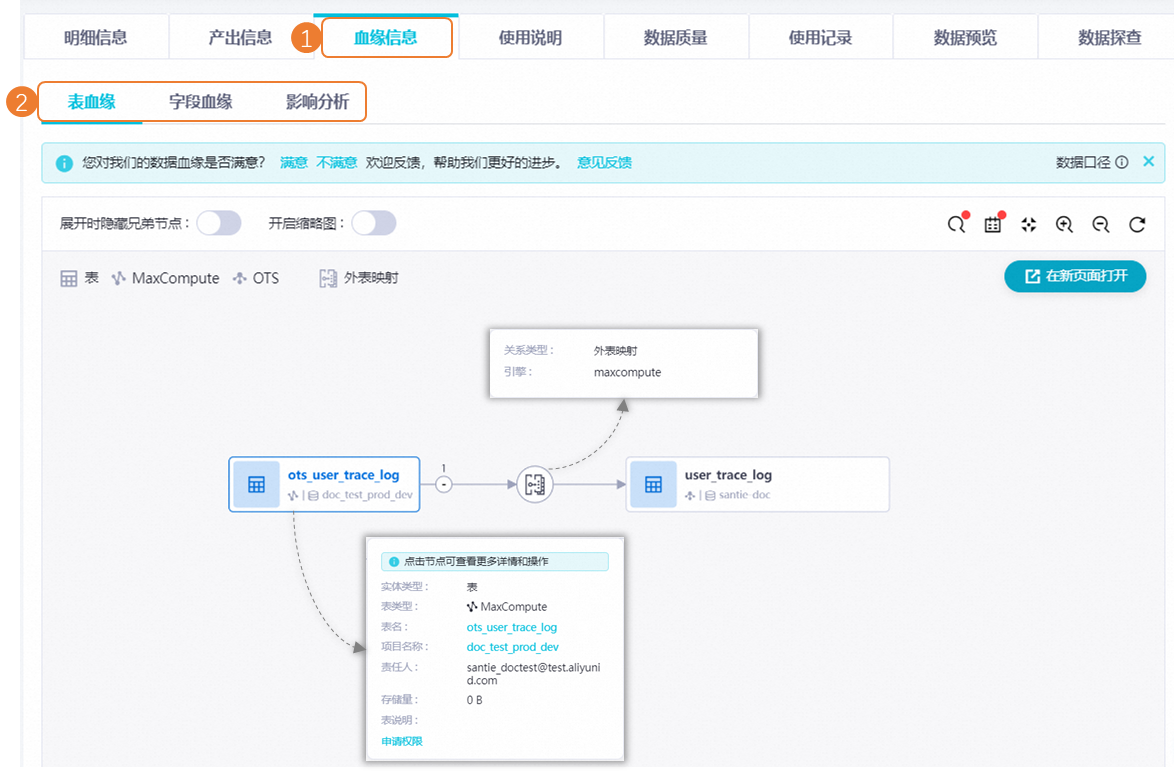
Task: Click the 表 legend grid icon
Action: click(69, 278)
